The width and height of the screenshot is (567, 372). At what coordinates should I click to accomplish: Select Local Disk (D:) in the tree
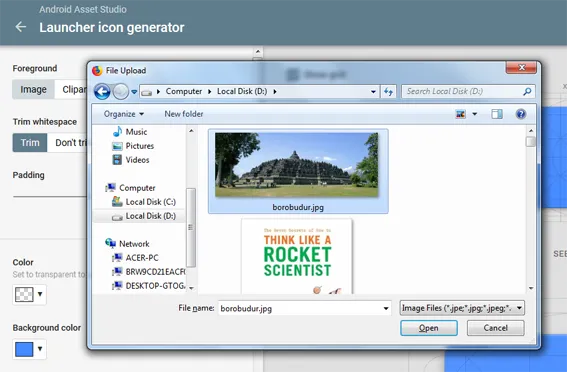[150, 216]
